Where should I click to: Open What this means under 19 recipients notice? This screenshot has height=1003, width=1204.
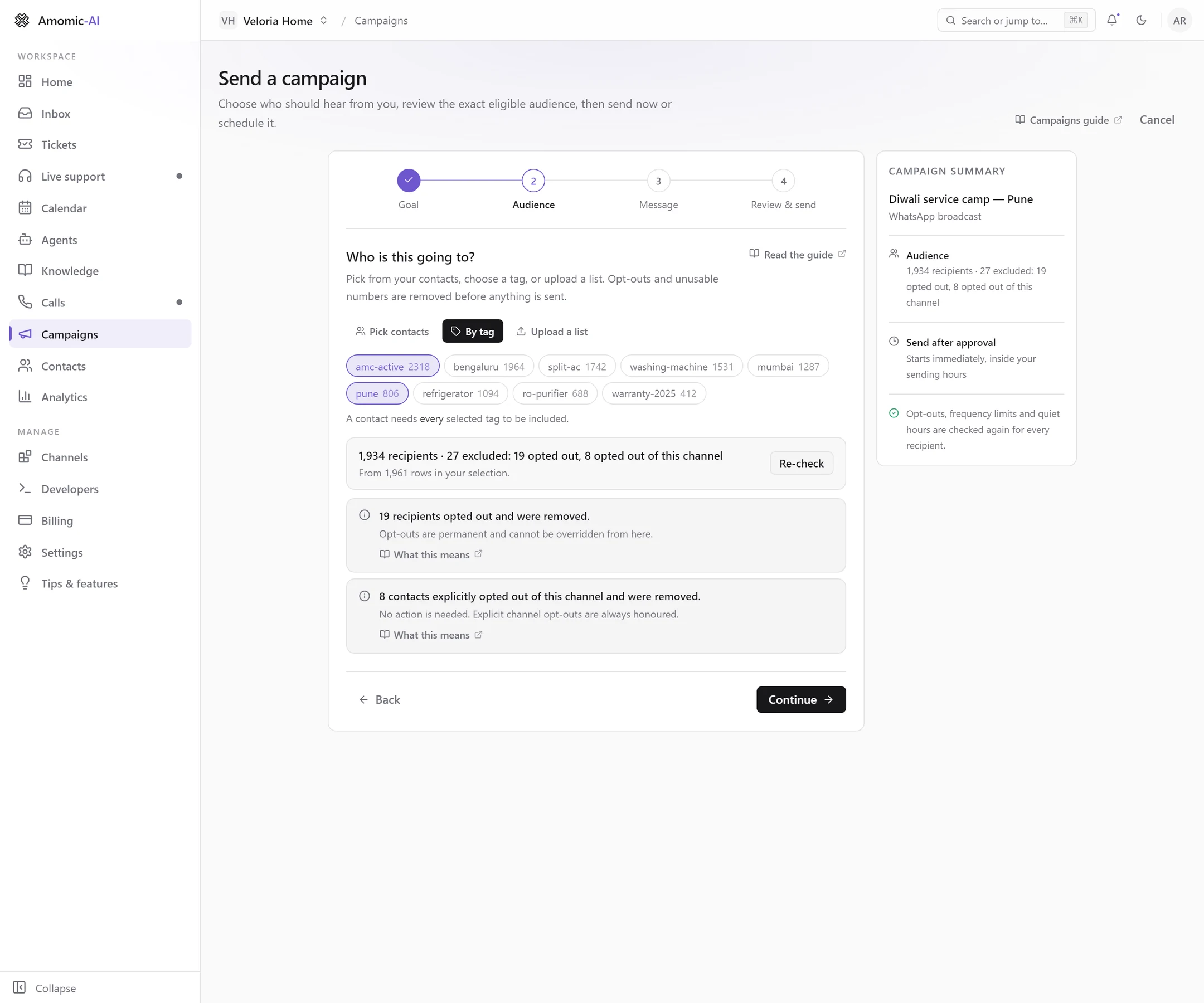point(430,554)
